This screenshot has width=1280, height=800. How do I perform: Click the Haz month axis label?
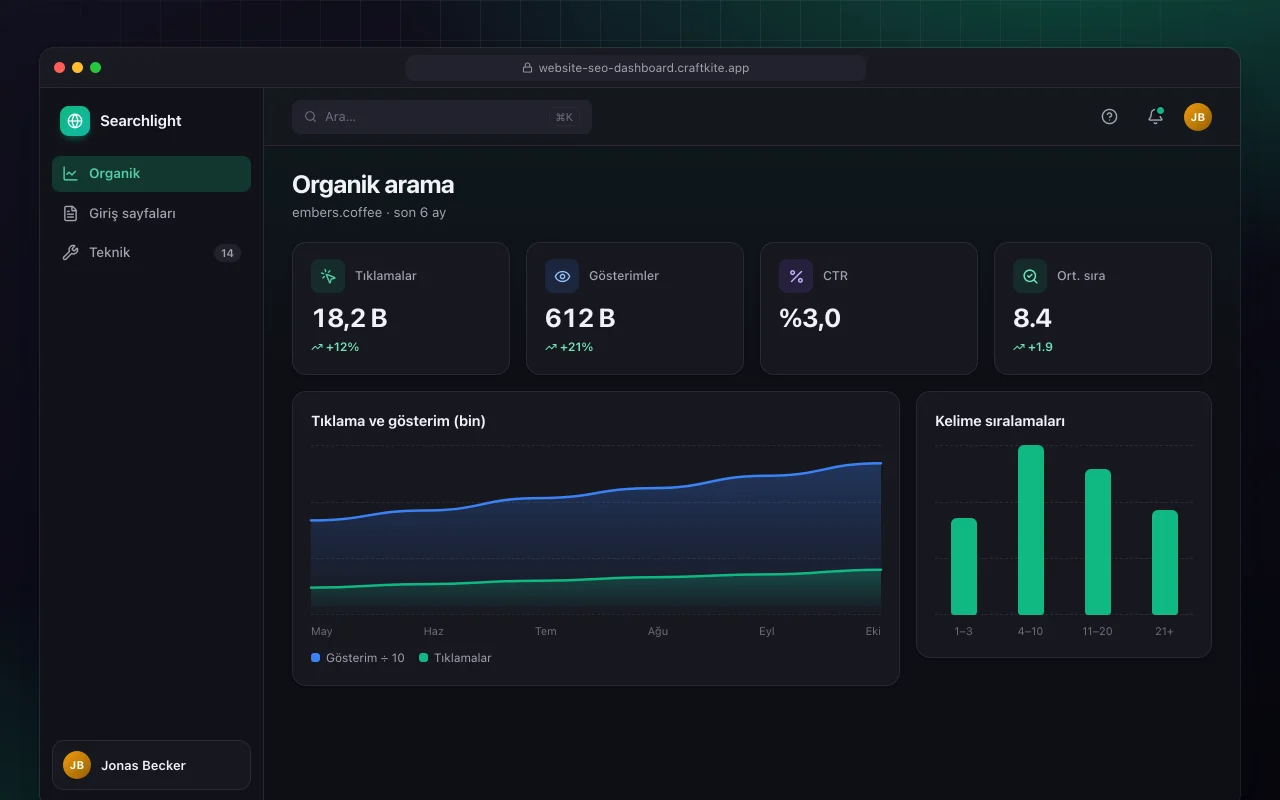[433, 631]
